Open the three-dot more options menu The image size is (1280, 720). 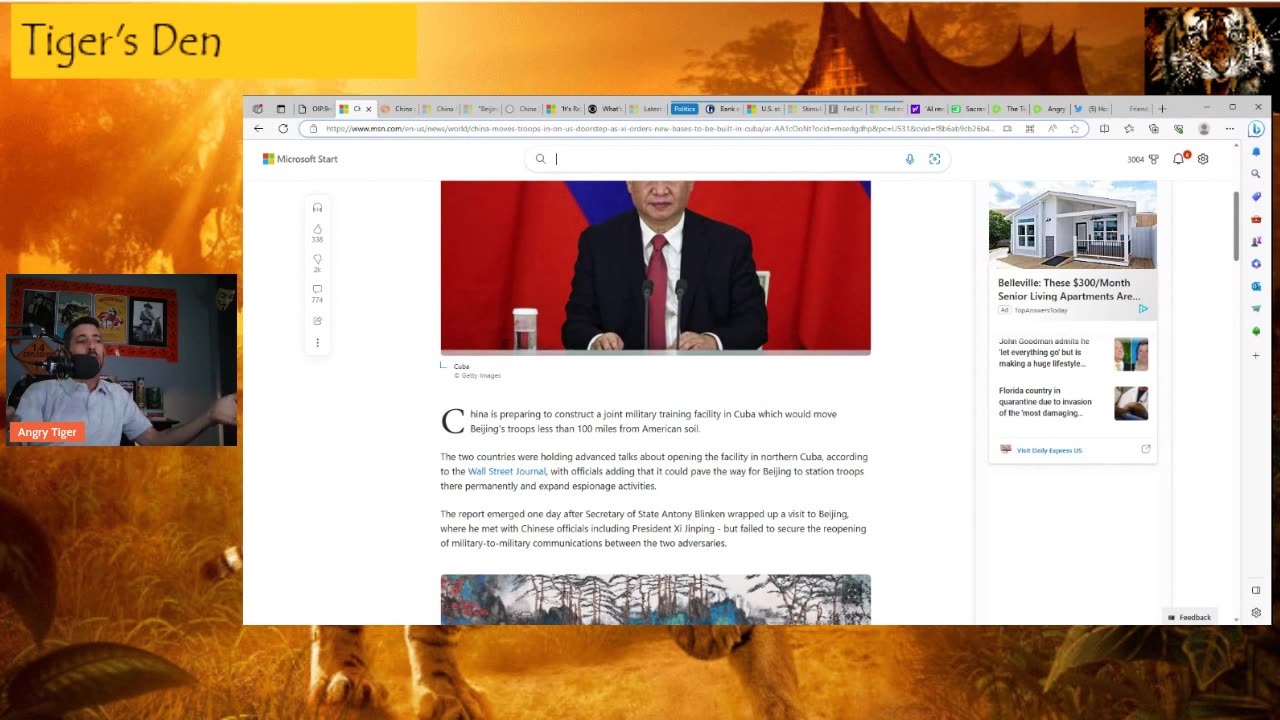click(x=317, y=343)
